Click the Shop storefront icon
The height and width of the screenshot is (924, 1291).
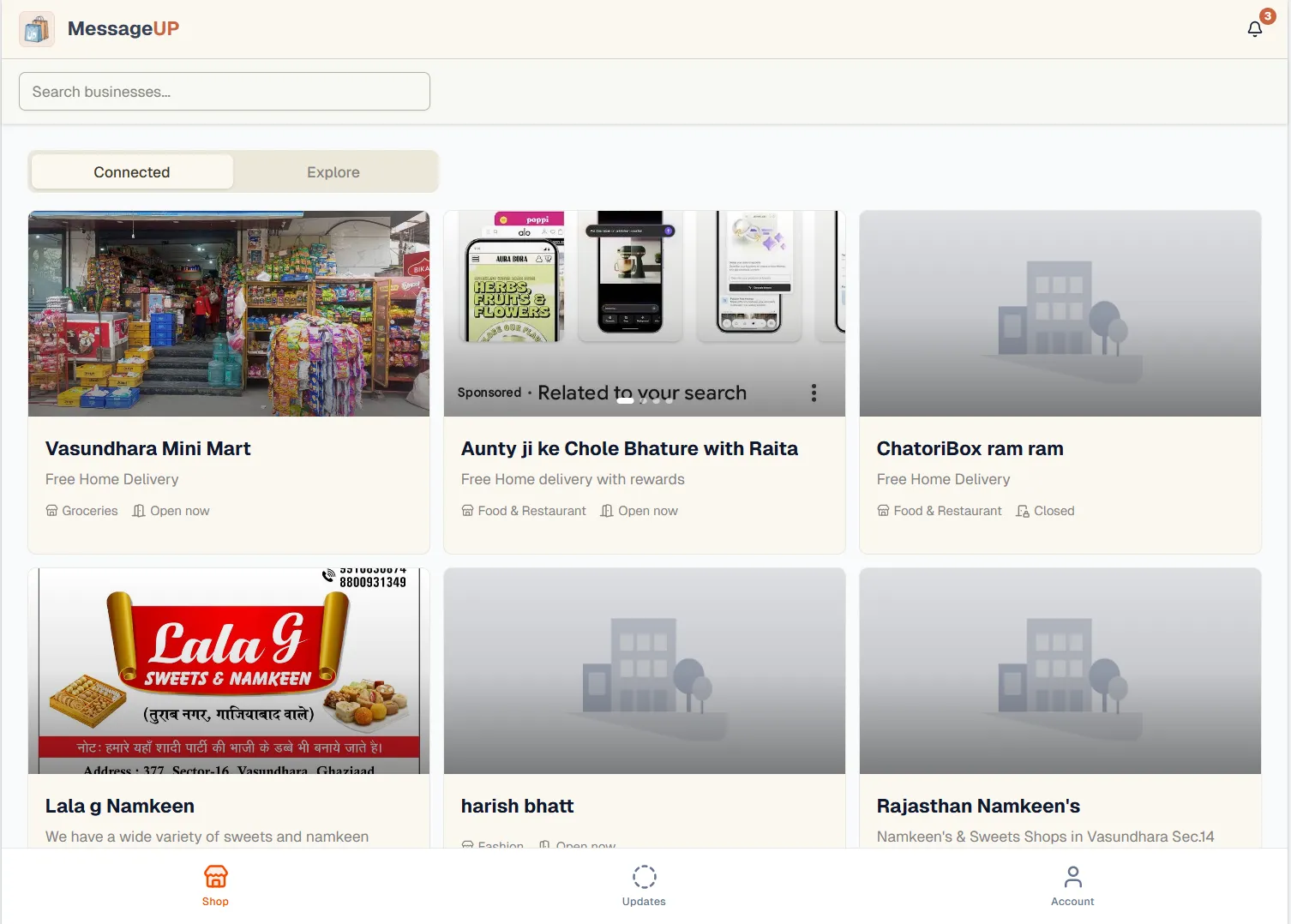[x=215, y=876]
